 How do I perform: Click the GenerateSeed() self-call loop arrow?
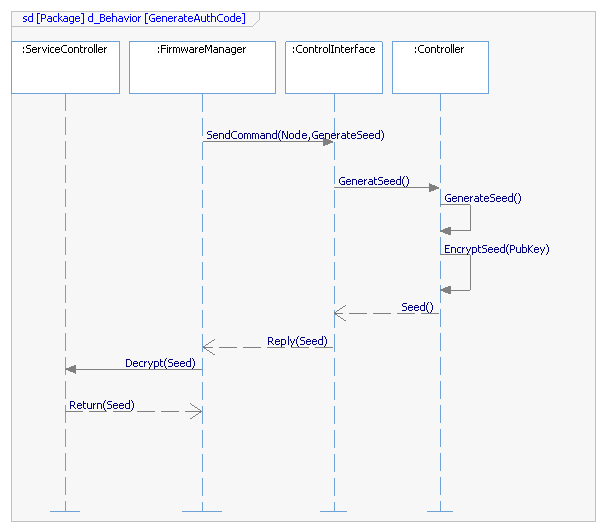point(469,218)
